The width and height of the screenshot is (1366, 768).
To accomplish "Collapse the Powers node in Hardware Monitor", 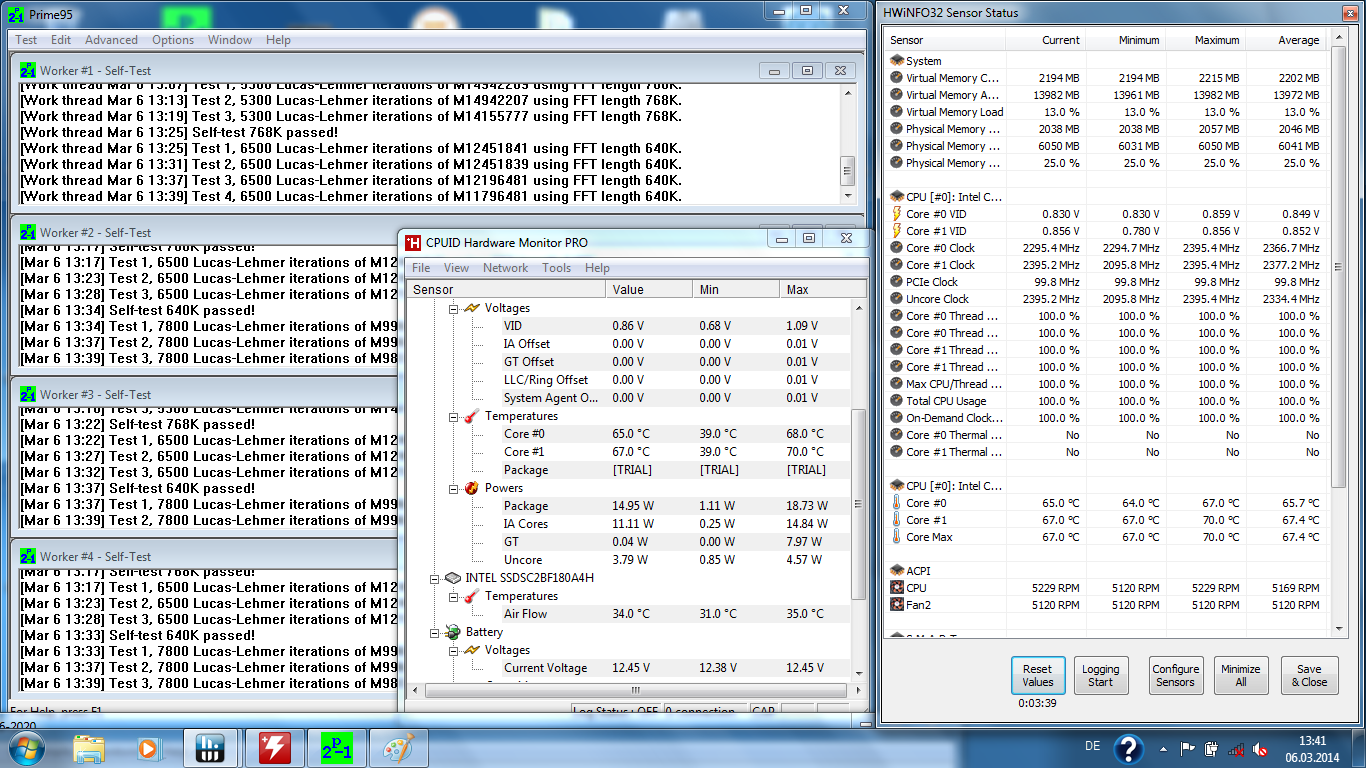I will 453,488.
